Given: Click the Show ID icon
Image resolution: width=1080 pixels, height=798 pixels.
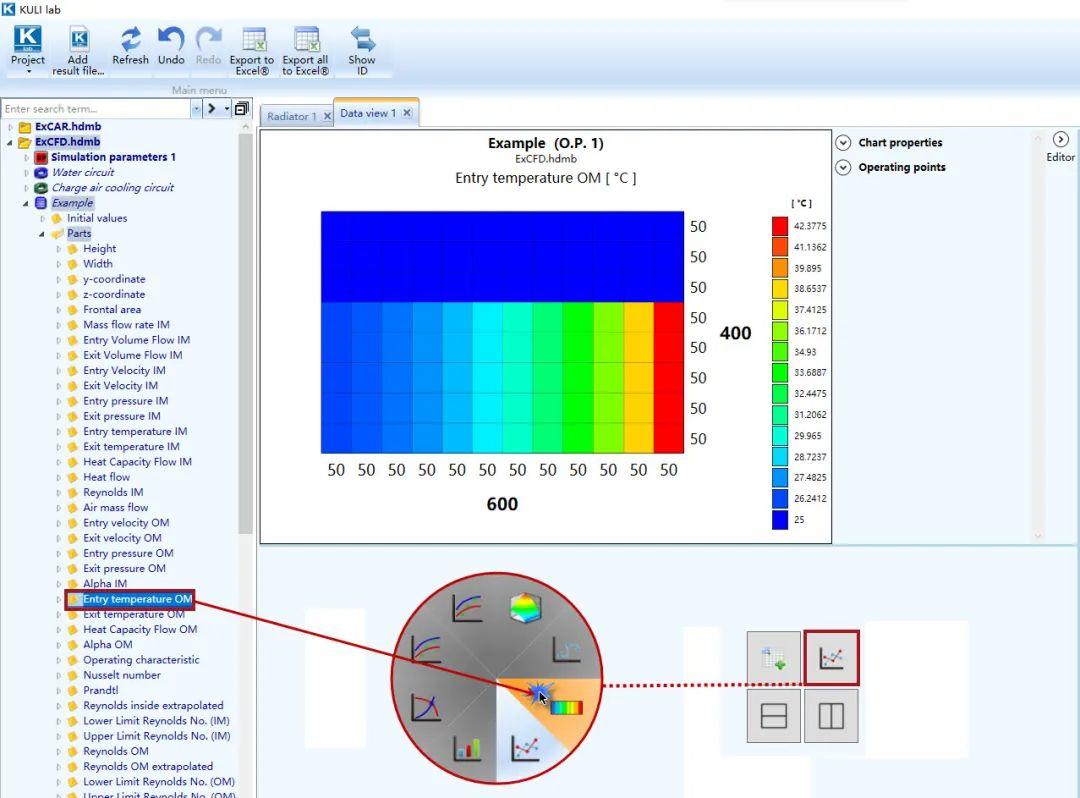Looking at the screenshot, I should 362,40.
